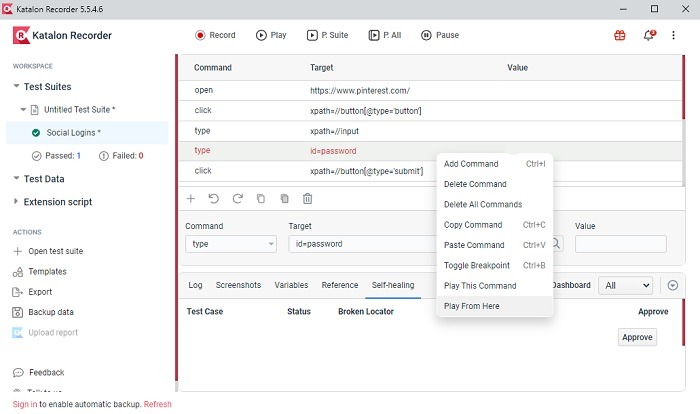Click the command table scrollbar
The image size is (700, 414).
pyautogui.click(x=683, y=87)
